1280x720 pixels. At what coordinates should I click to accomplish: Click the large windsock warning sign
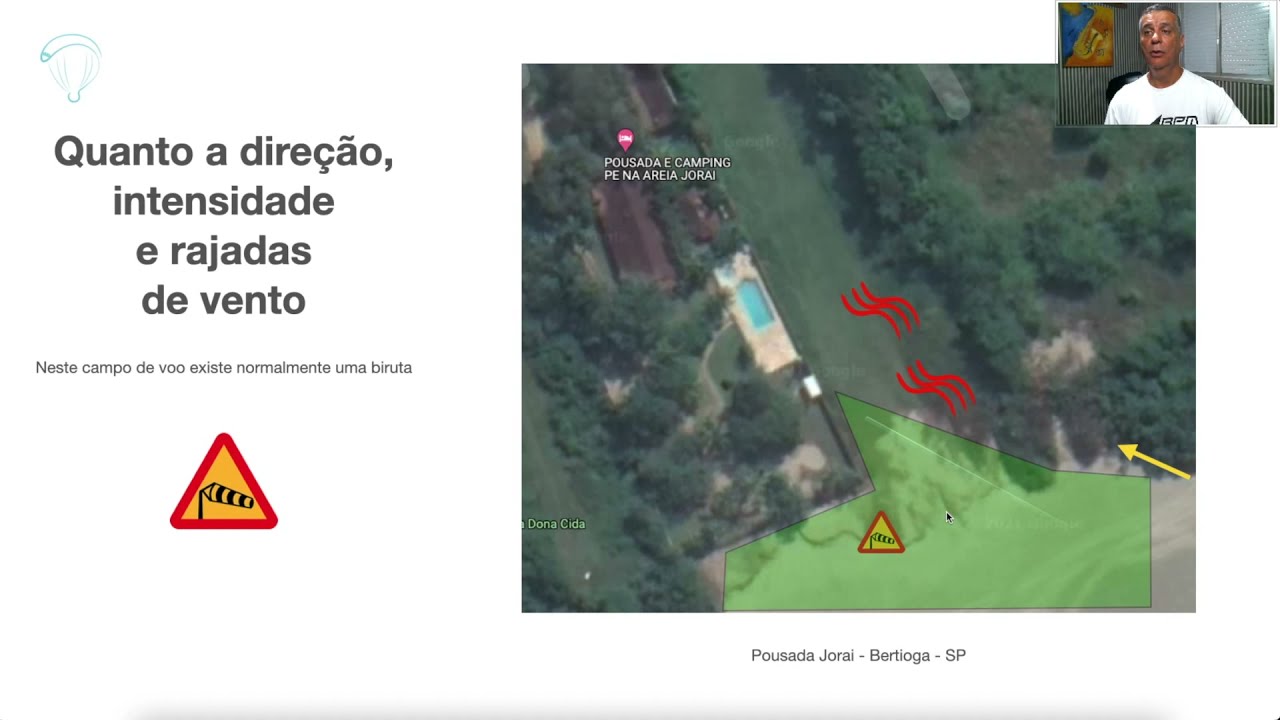(x=224, y=482)
